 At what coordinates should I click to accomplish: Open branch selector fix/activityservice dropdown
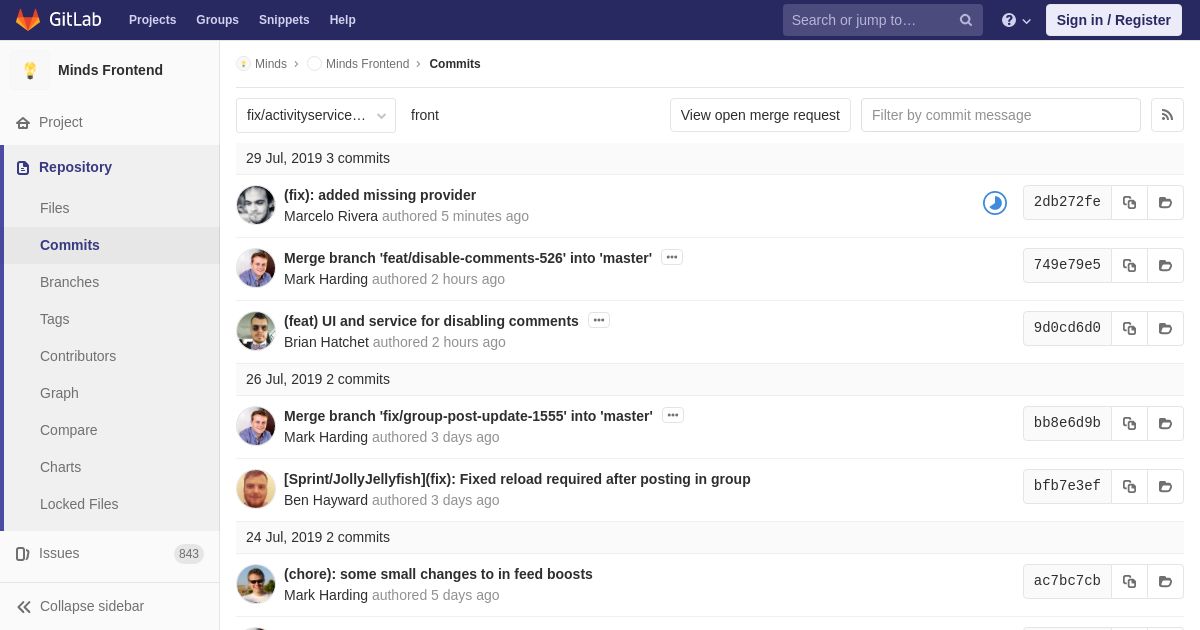tap(316, 115)
